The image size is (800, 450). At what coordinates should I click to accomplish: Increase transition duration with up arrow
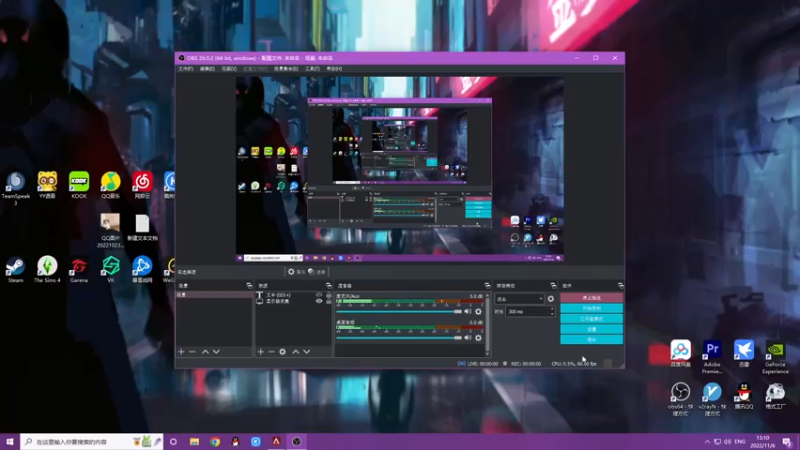(552, 309)
